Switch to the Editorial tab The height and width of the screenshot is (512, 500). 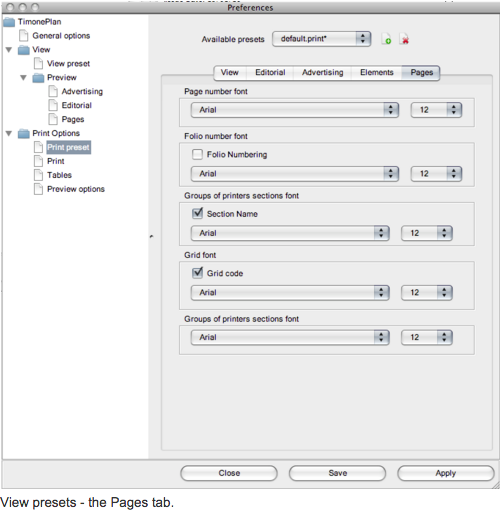[x=270, y=72]
